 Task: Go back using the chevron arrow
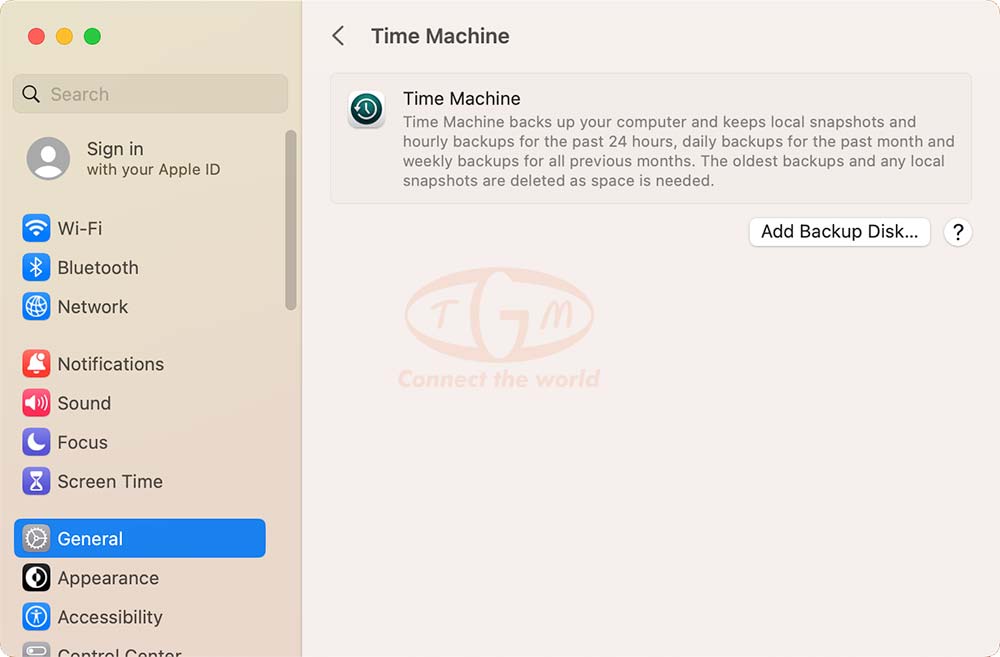(338, 36)
